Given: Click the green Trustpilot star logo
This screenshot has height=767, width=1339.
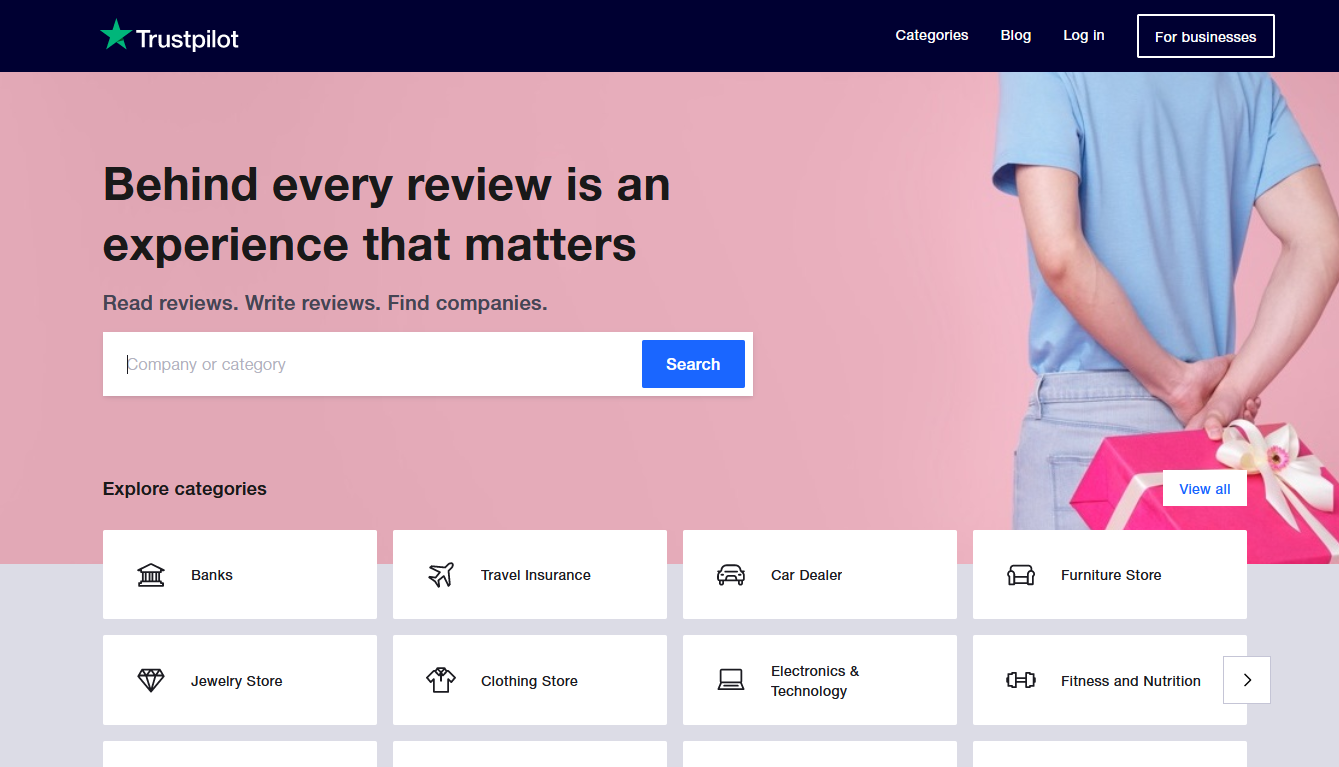Looking at the screenshot, I should (x=114, y=35).
